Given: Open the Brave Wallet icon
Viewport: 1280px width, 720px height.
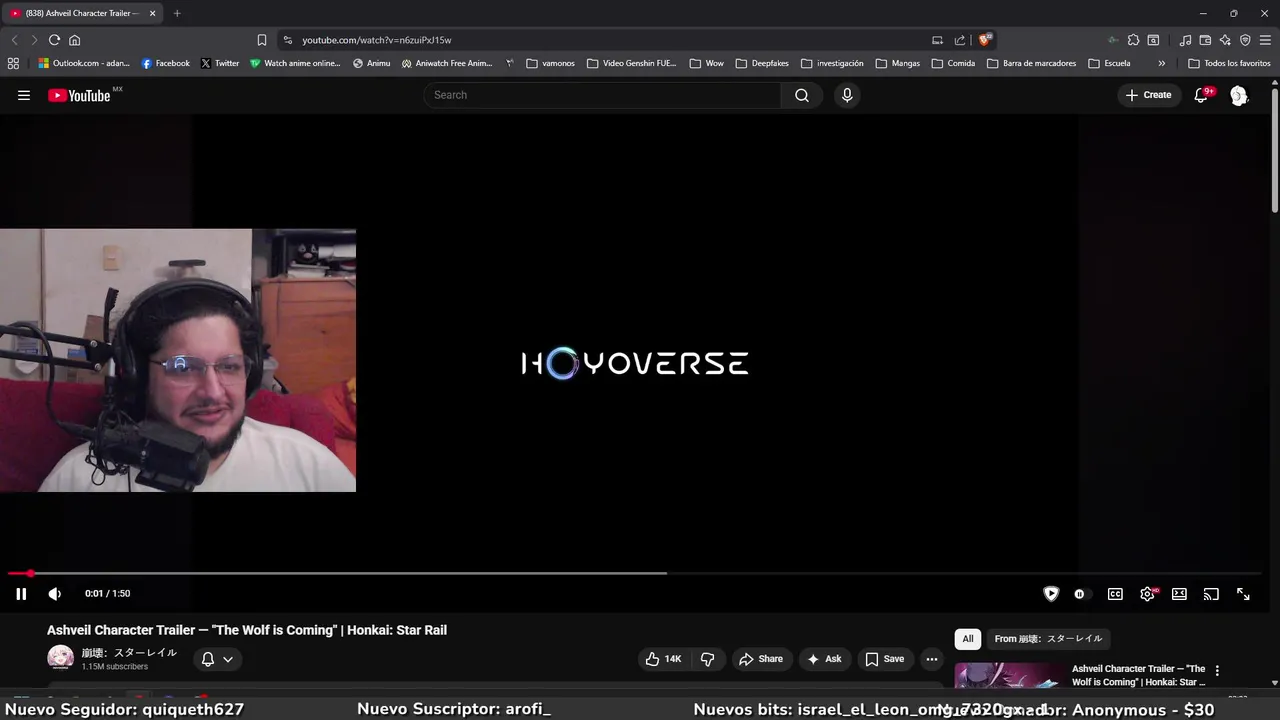Looking at the screenshot, I should point(1205,40).
